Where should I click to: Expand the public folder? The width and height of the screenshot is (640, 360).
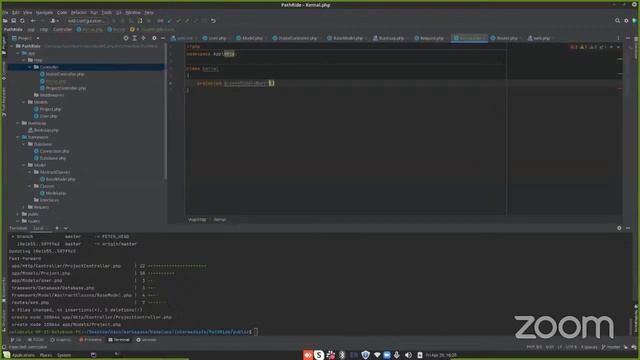tap(18, 214)
